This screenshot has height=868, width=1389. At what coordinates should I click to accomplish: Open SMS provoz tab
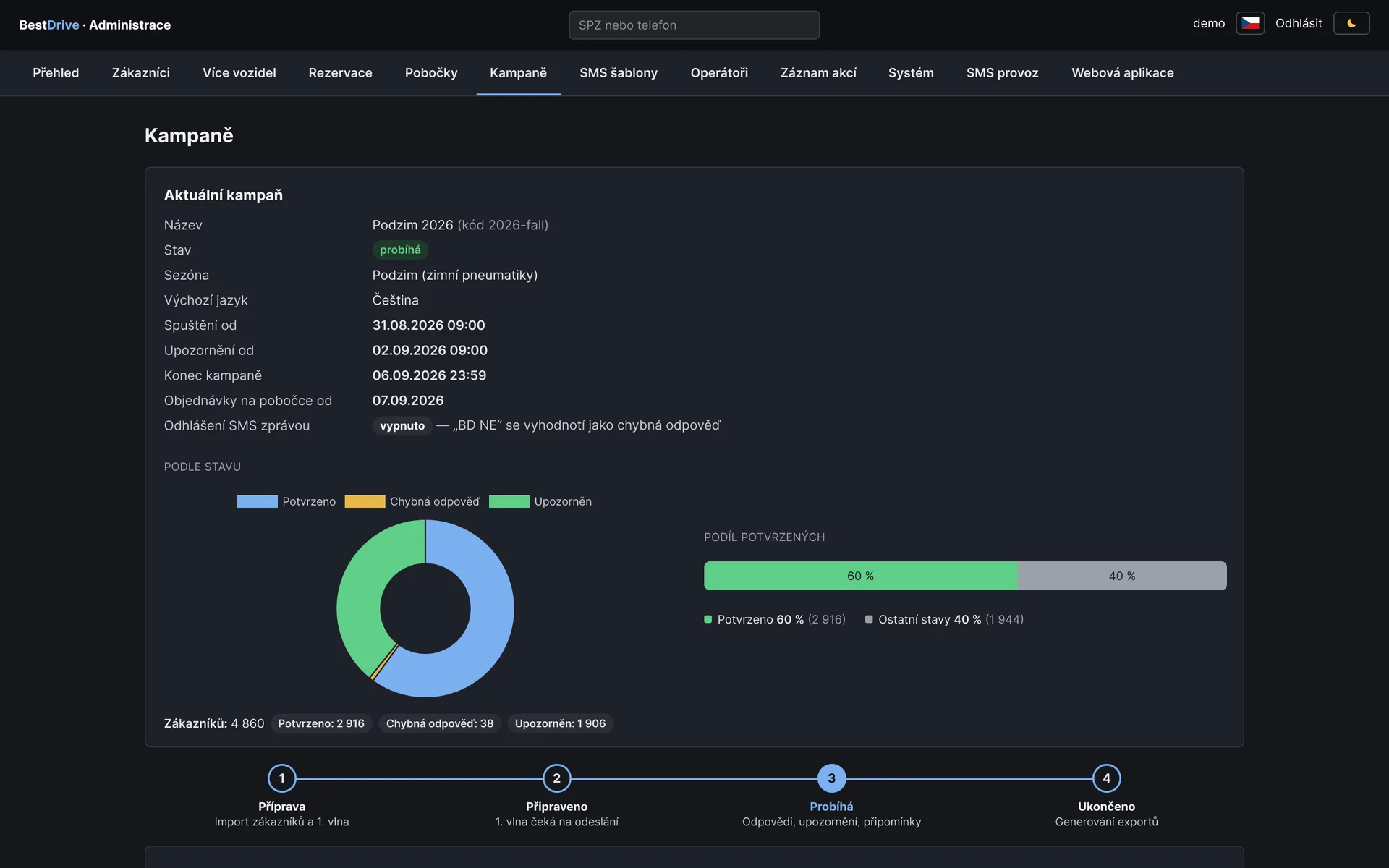1002,73
